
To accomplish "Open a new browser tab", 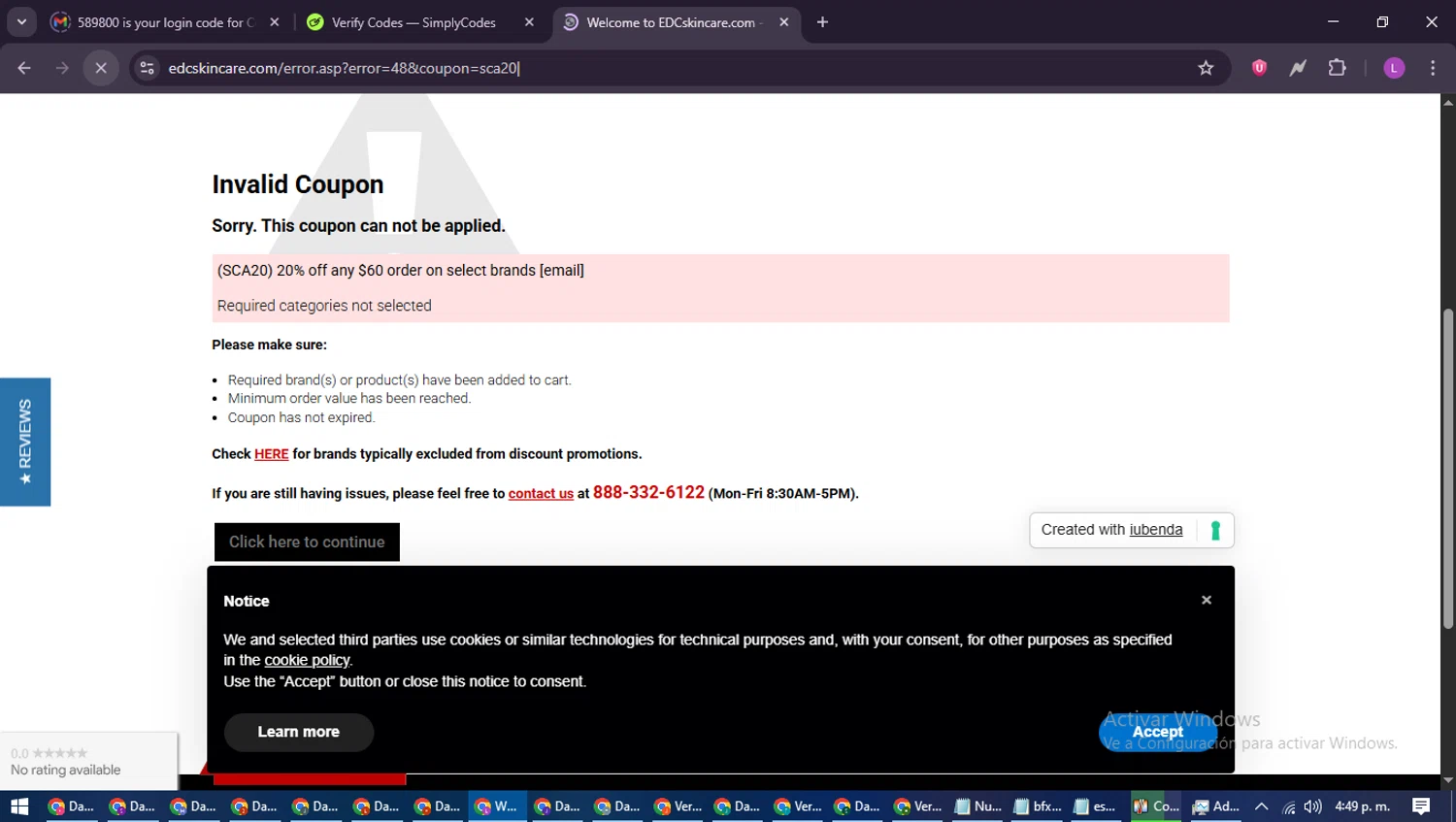I will pos(822,22).
